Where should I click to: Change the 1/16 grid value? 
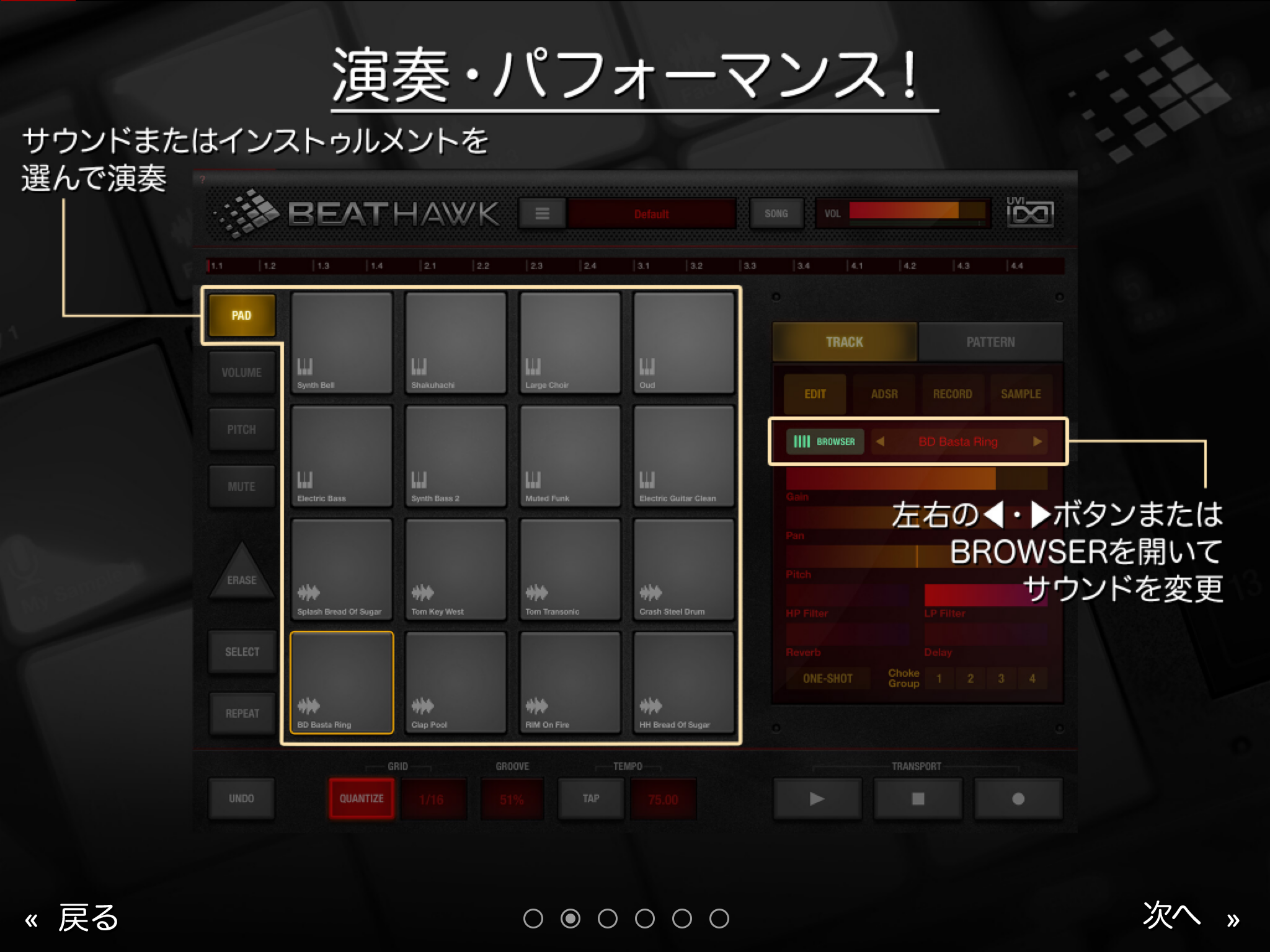(432, 800)
